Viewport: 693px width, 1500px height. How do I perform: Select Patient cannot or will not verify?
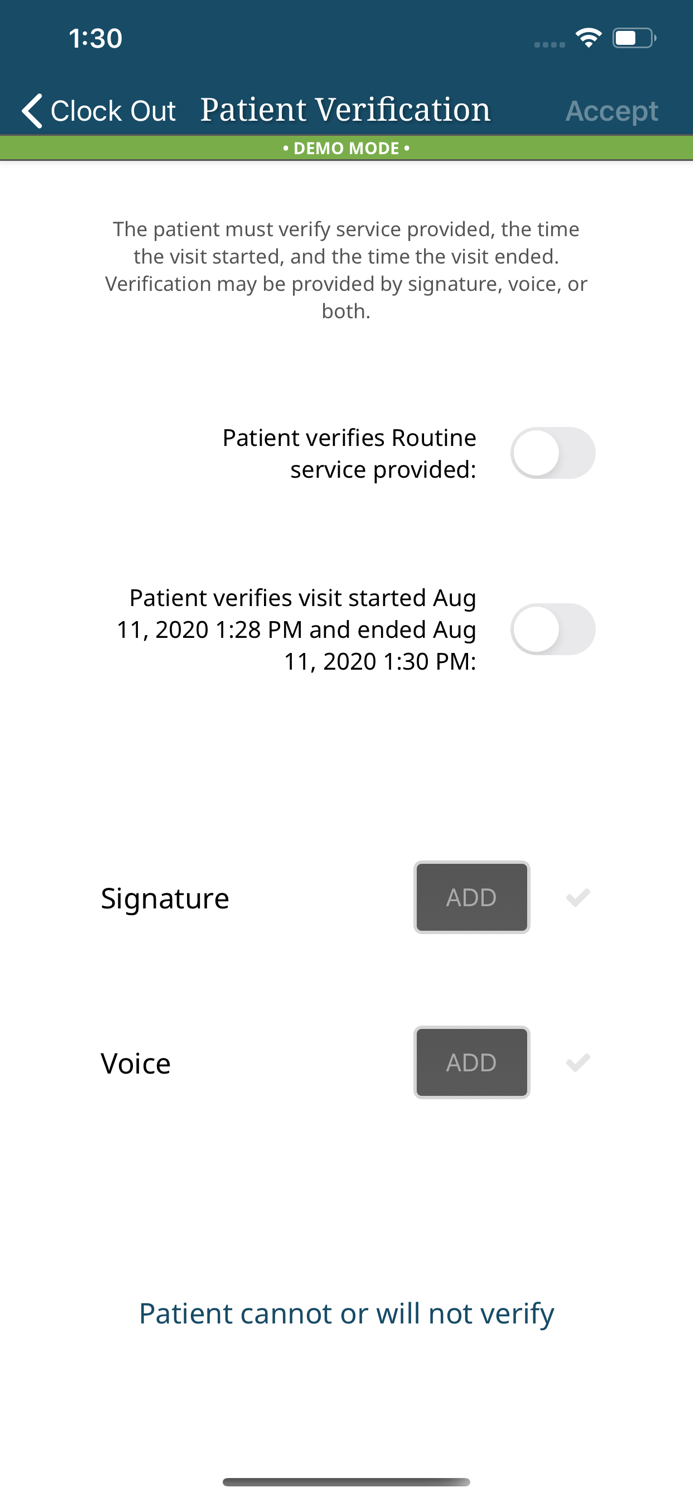pyautogui.click(x=346, y=1313)
